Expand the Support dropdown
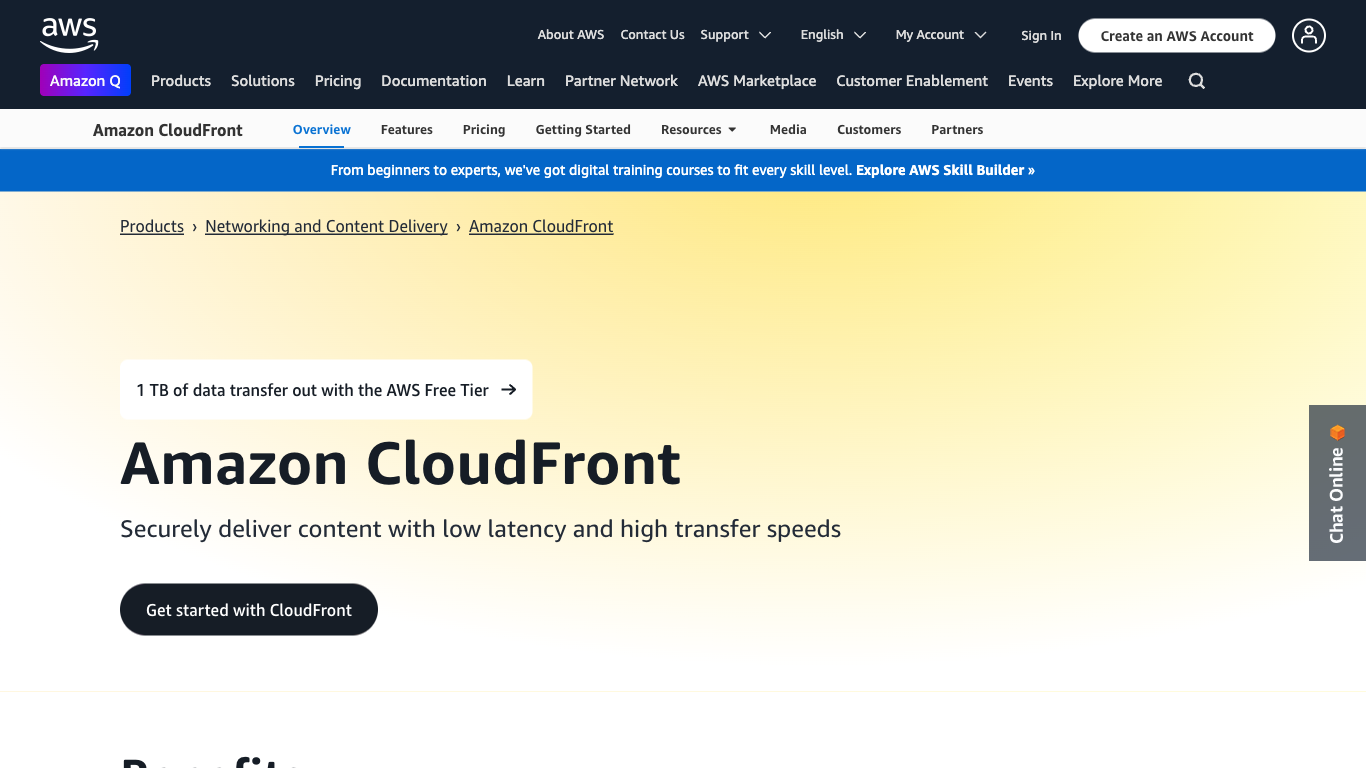 736,35
